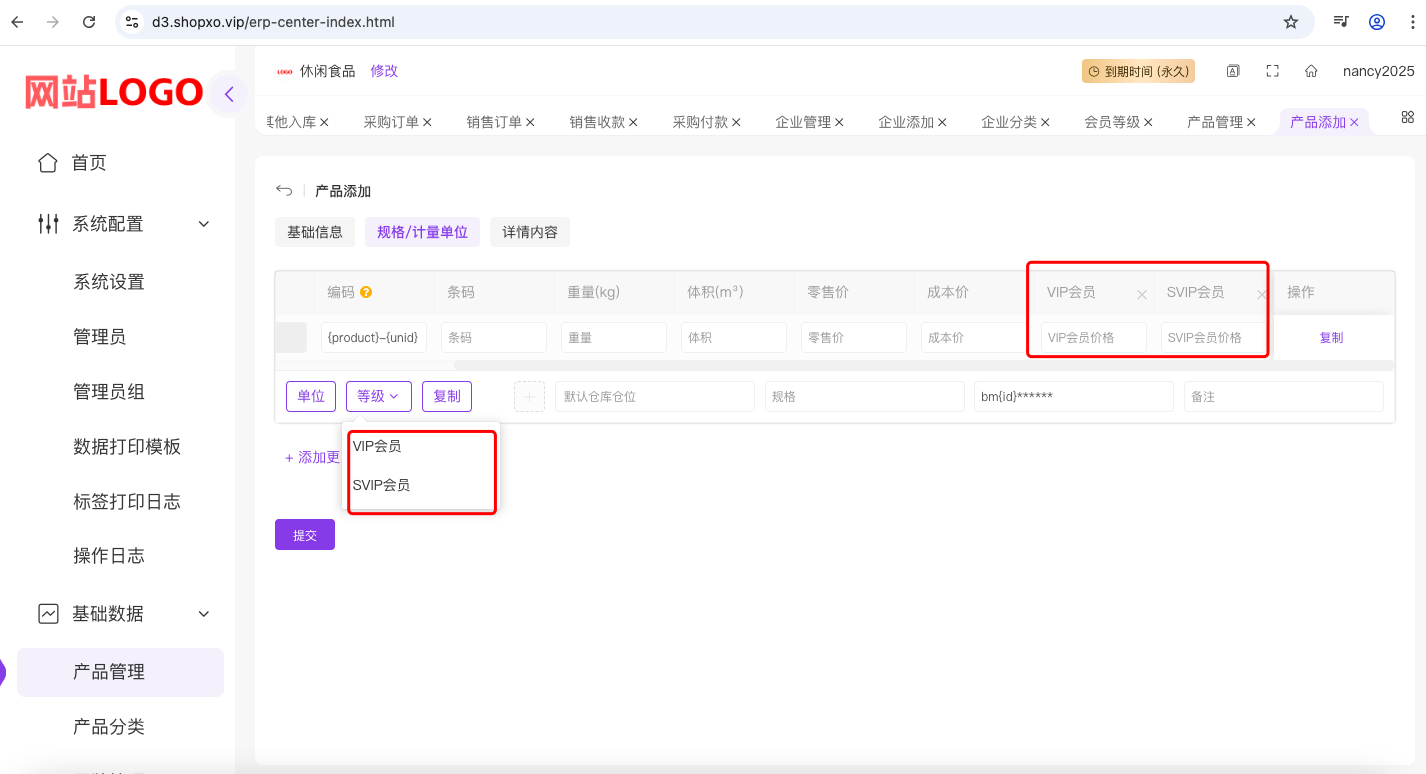Close the 企业分类 tab
This screenshot has height=774, width=1426.
[1045, 122]
